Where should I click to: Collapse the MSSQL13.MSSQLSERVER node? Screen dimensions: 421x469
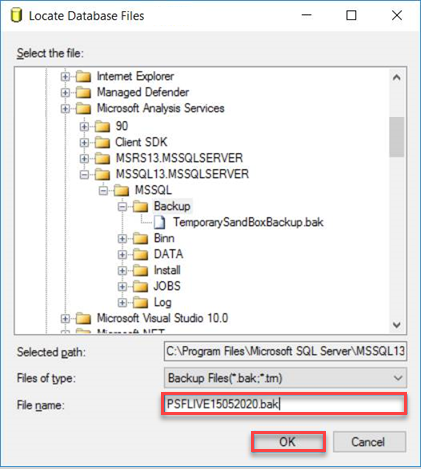pyautogui.click(x=84, y=174)
